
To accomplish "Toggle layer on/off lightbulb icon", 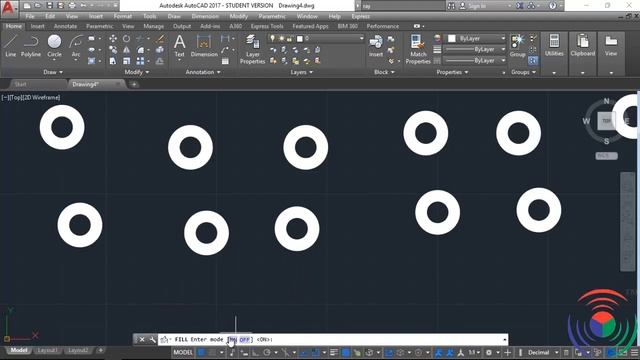I will (273, 38).
